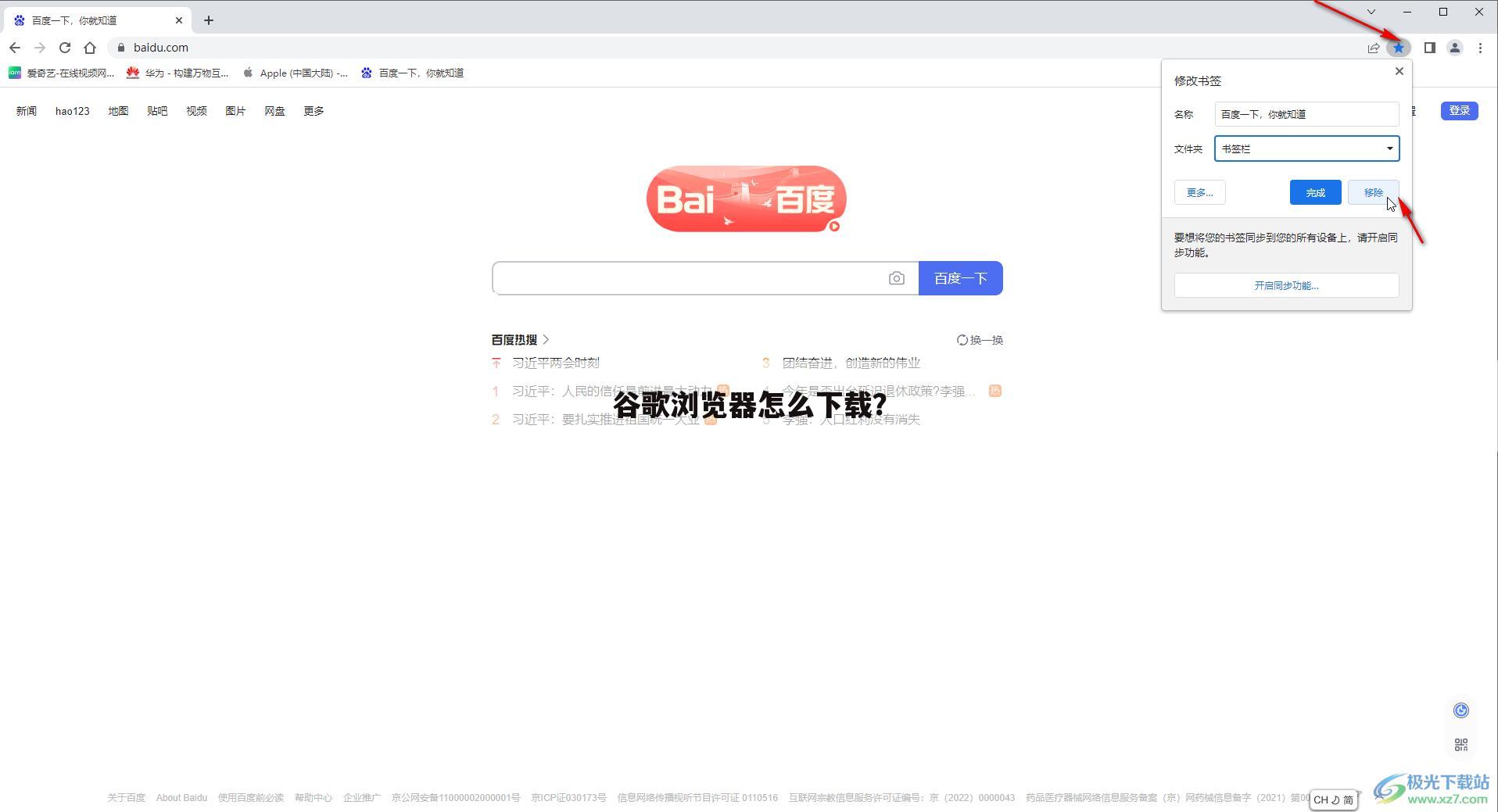Click footer link 京ICP证030173号
Viewport: 1498px width, 812px height.
568,798
